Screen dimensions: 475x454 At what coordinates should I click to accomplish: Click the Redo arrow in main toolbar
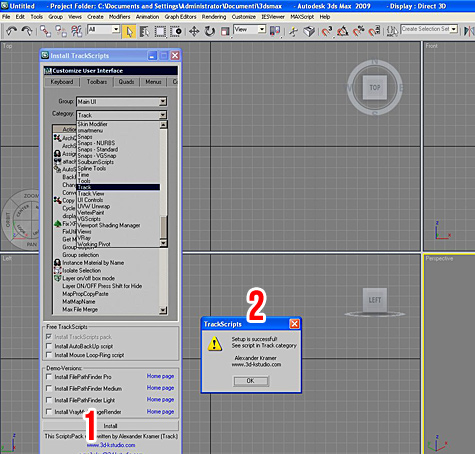tap(27, 31)
